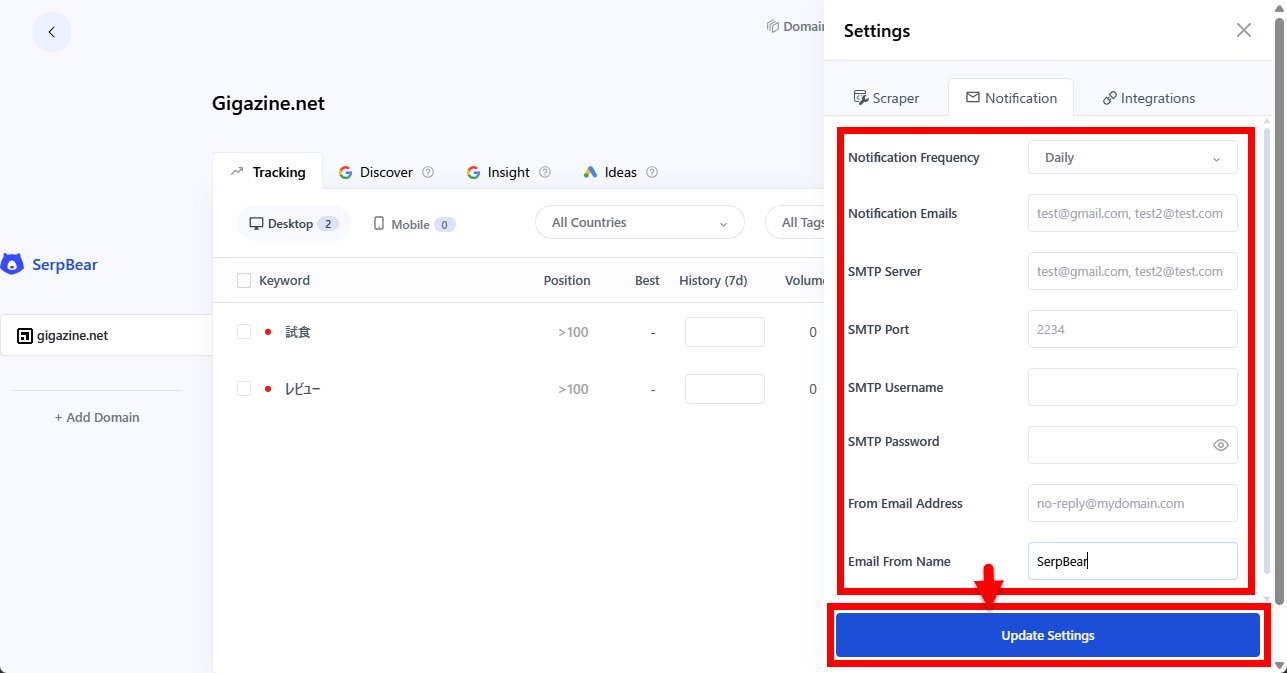Switch to the Scraper settings tab
Viewport: 1287px width, 673px height.
click(886, 98)
